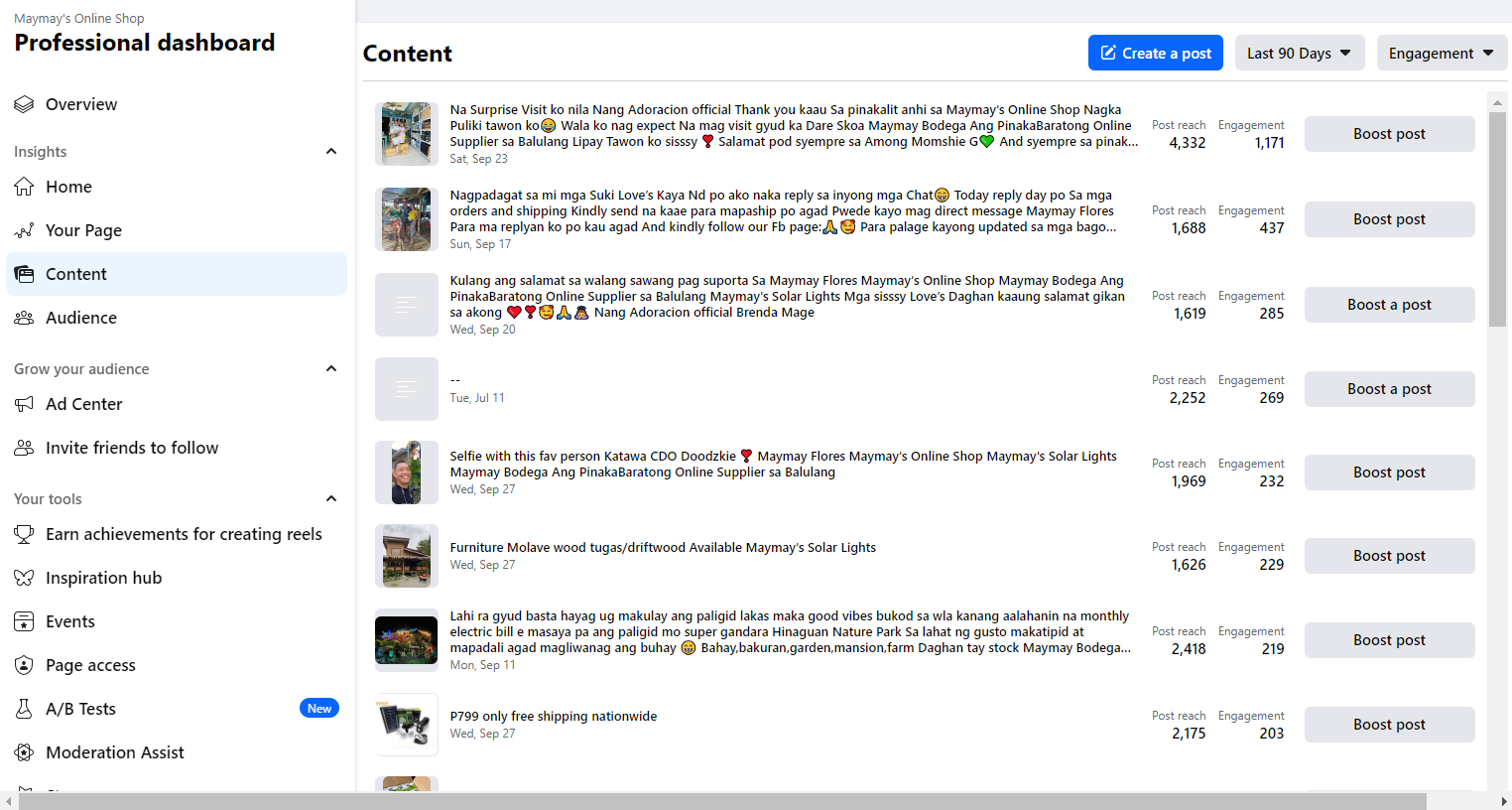Viewport: 1512px width, 810px height.
Task: Click the Create a post button
Action: click(x=1156, y=53)
